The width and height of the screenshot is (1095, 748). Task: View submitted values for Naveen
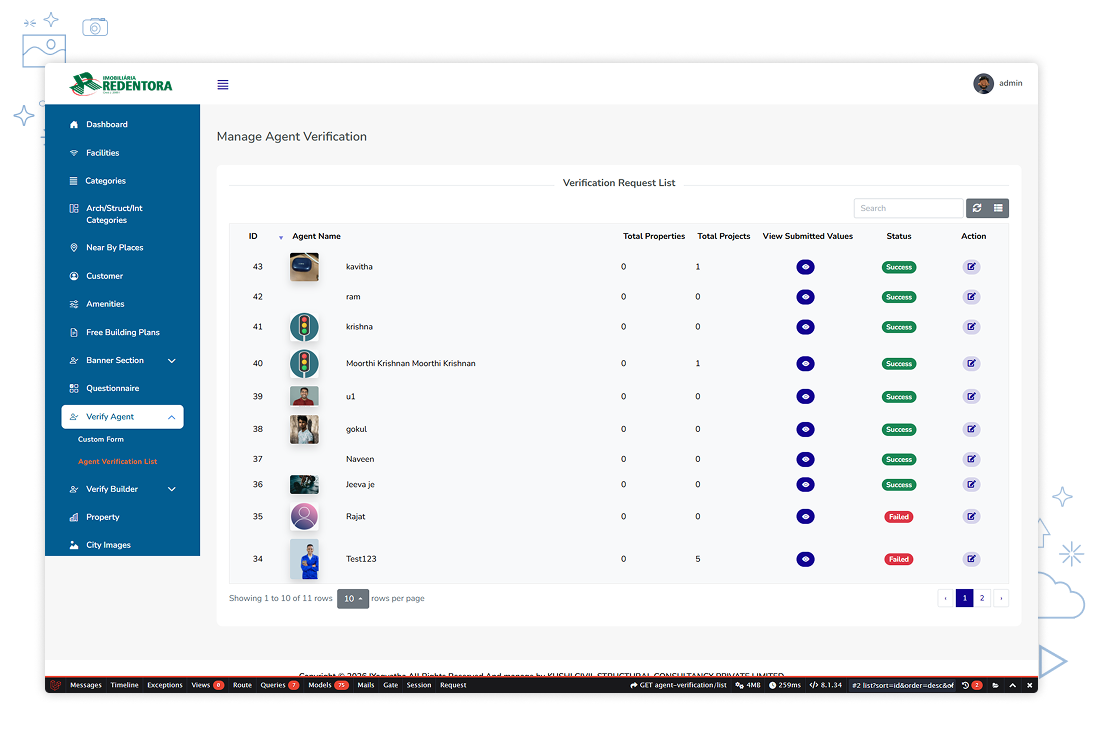805,460
